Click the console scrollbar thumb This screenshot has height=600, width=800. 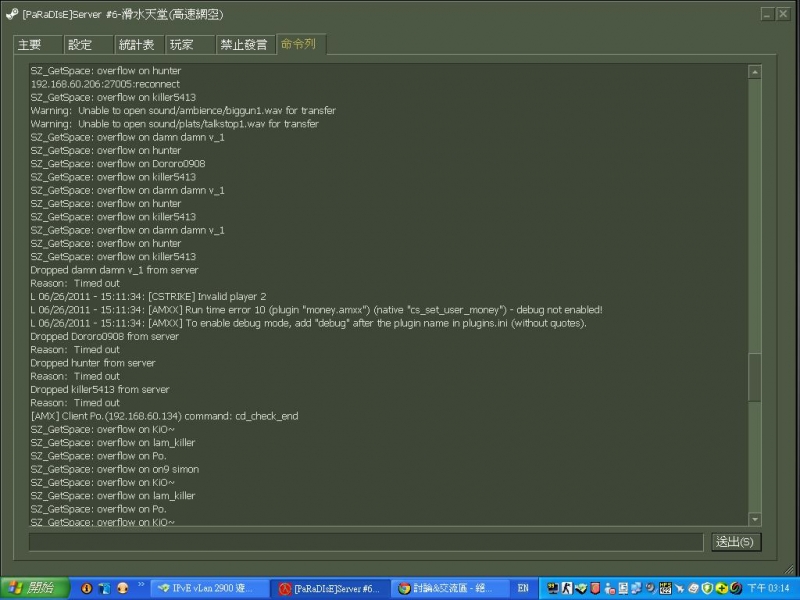(755, 375)
